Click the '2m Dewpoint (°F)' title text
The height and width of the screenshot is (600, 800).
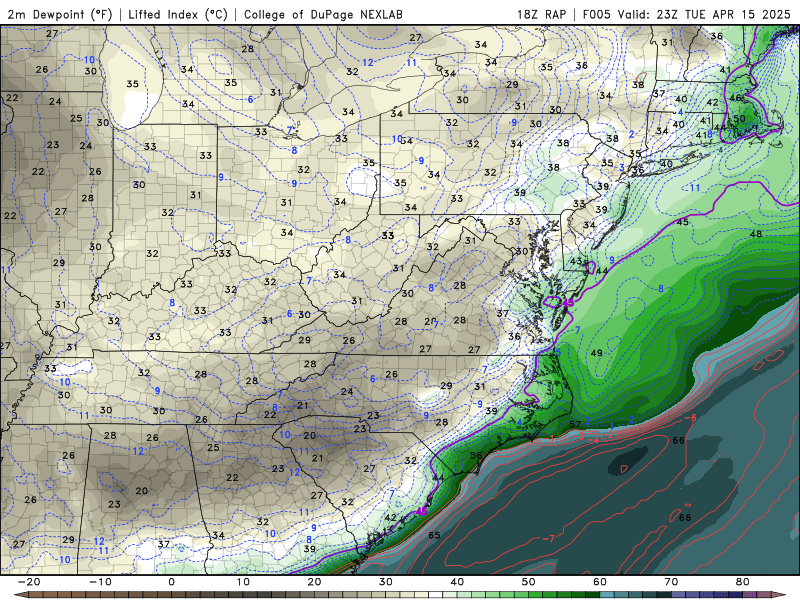pos(60,14)
